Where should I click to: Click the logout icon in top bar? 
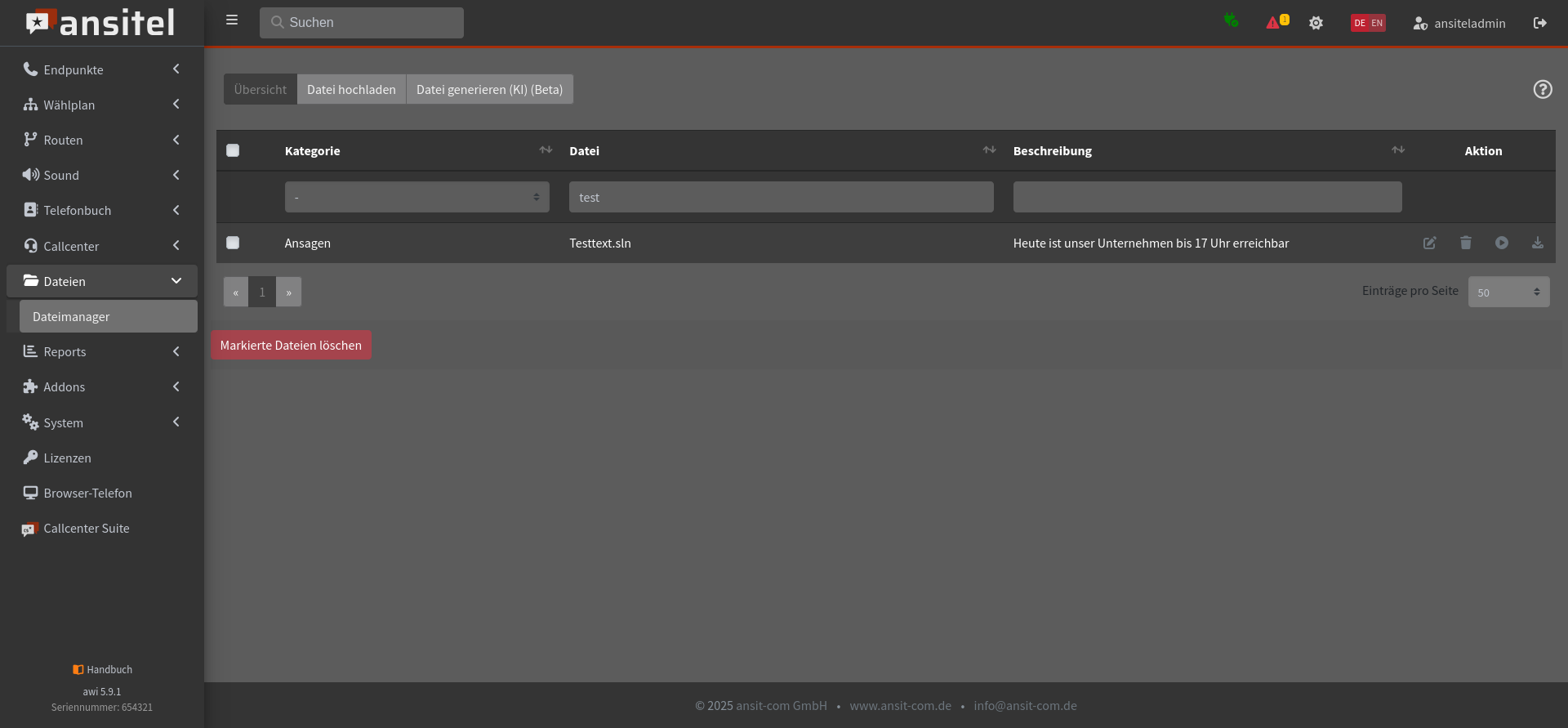pyautogui.click(x=1539, y=23)
